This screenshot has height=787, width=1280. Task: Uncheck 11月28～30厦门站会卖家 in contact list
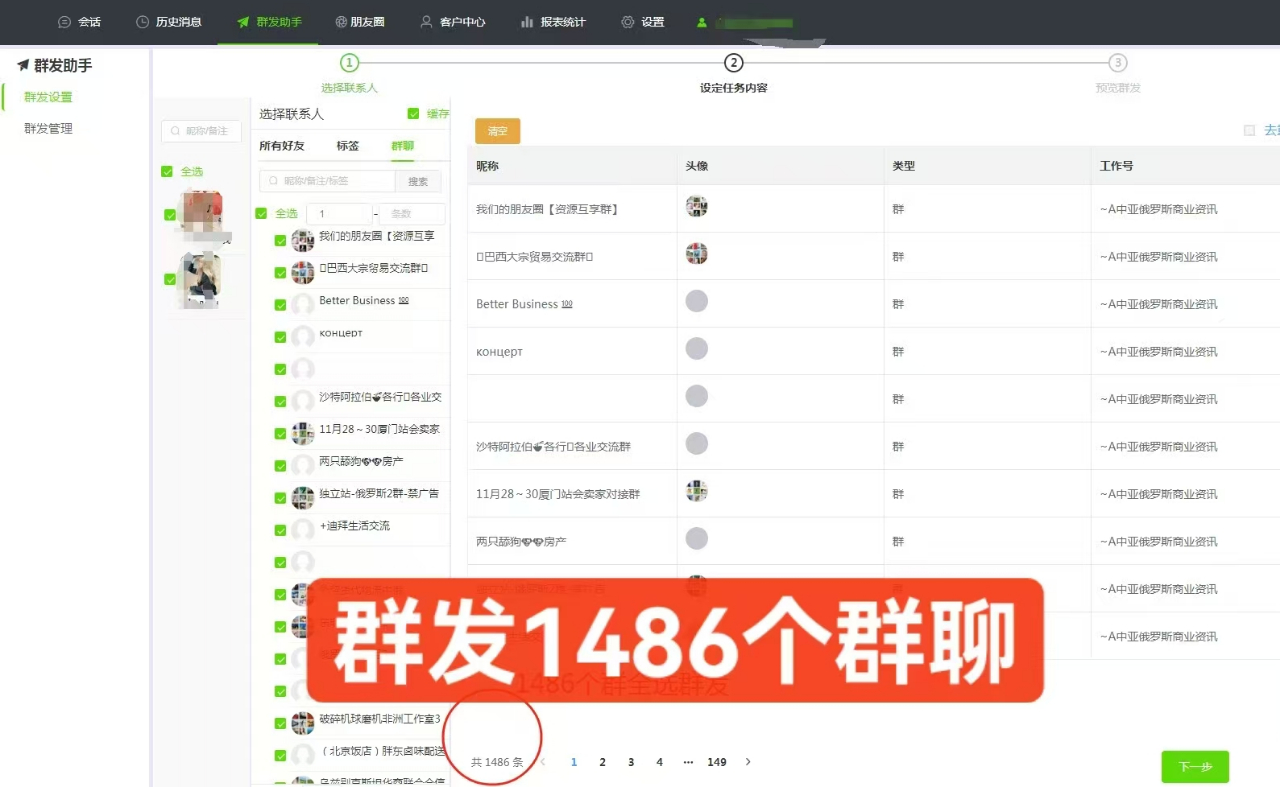[x=280, y=434]
